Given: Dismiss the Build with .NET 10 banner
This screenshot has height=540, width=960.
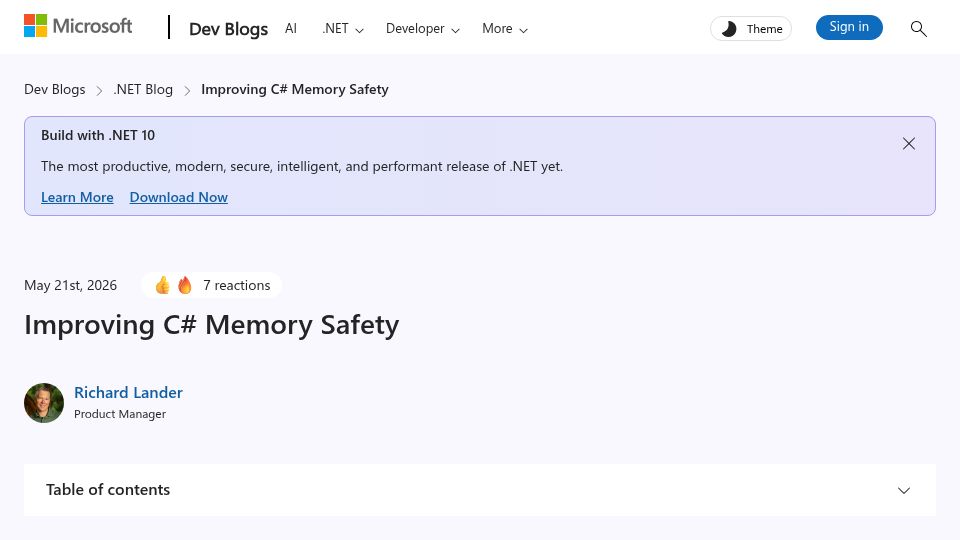Looking at the screenshot, I should pos(909,143).
